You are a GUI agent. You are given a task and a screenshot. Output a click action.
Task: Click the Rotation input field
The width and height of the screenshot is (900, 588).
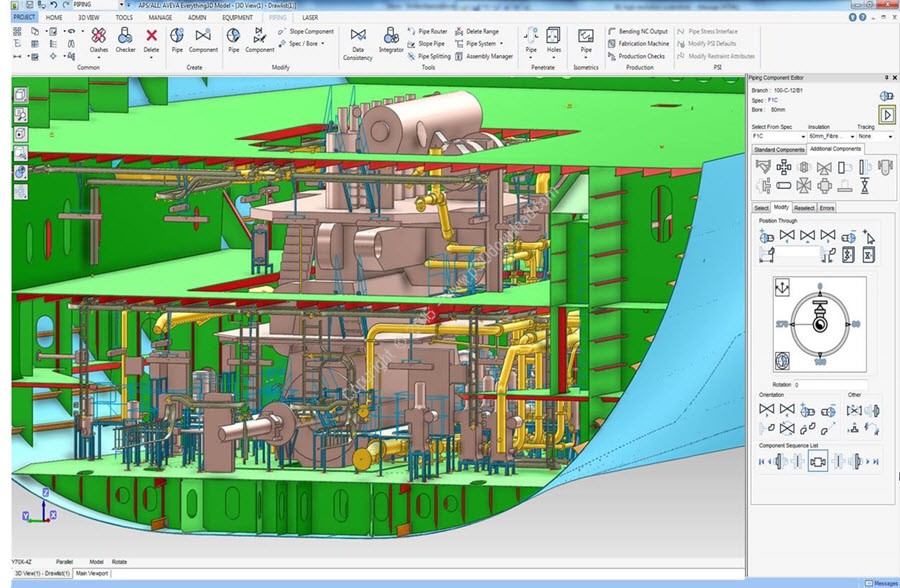(830, 385)
